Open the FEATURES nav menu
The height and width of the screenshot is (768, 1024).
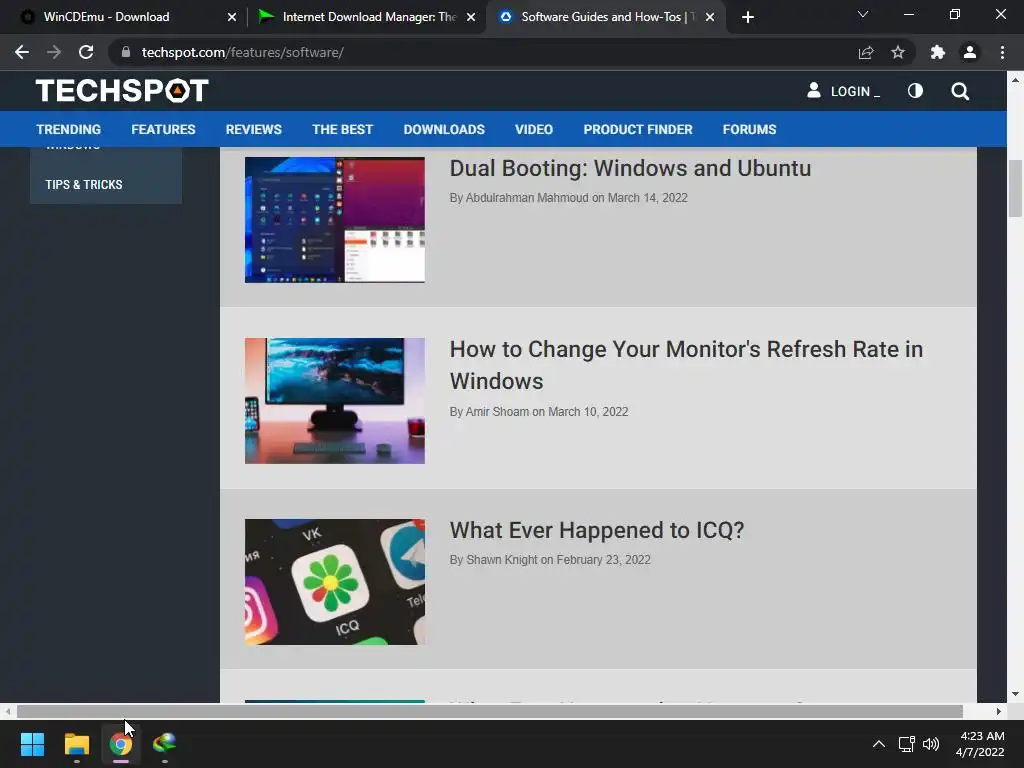pyautogui.click(x=163, y=129)
